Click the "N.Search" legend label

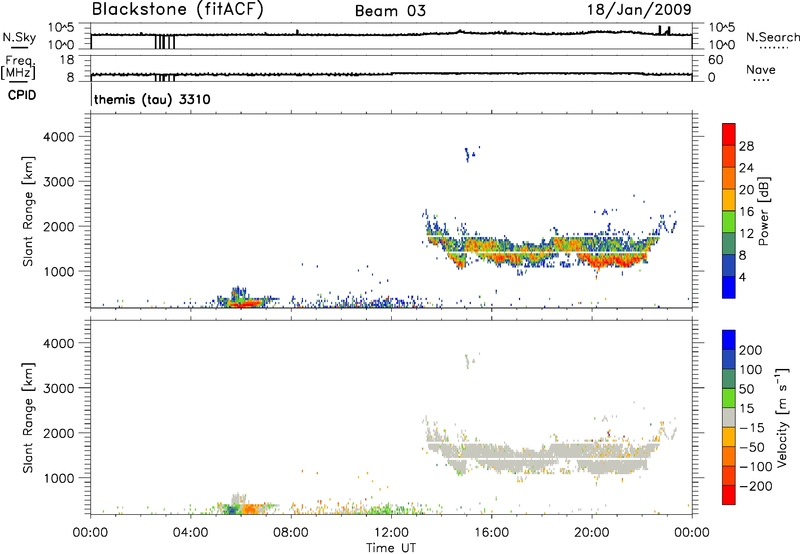point(772,37)
